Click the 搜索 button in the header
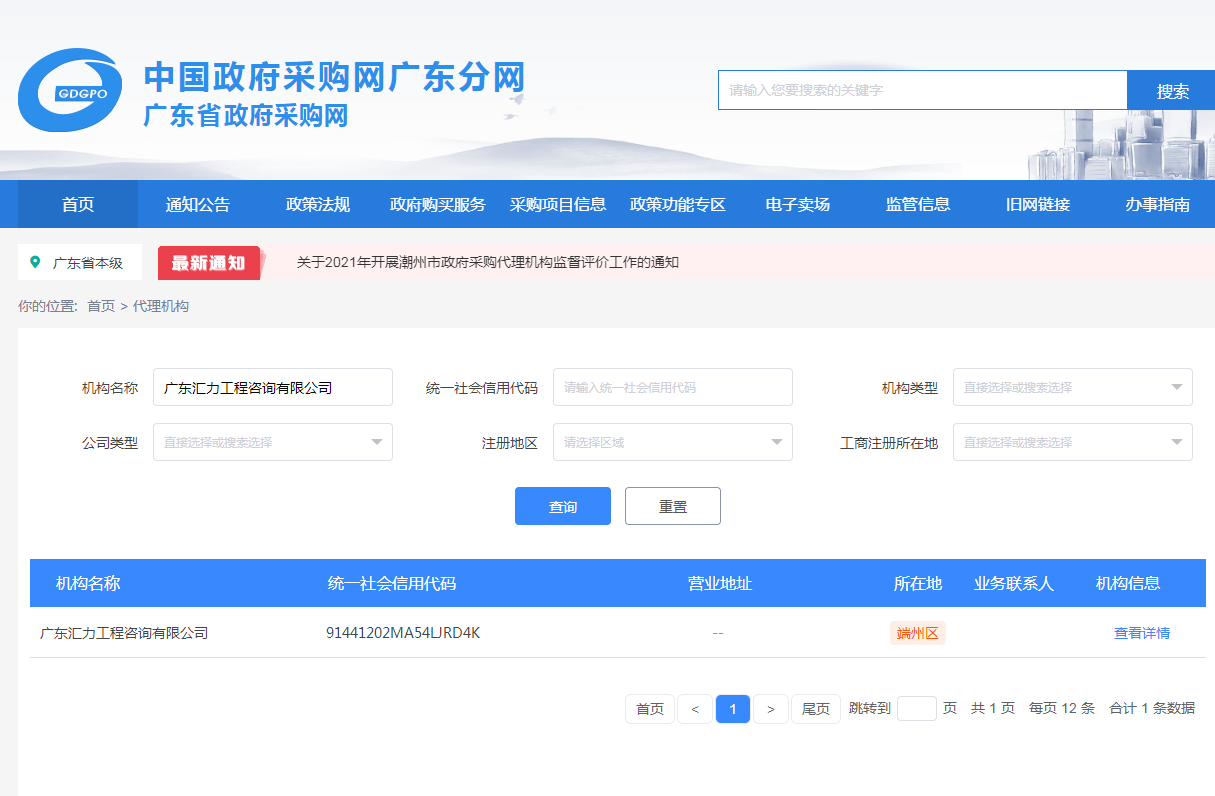Image resolution: width=1215 pixels, height=796 pixels. [1170, 89]
